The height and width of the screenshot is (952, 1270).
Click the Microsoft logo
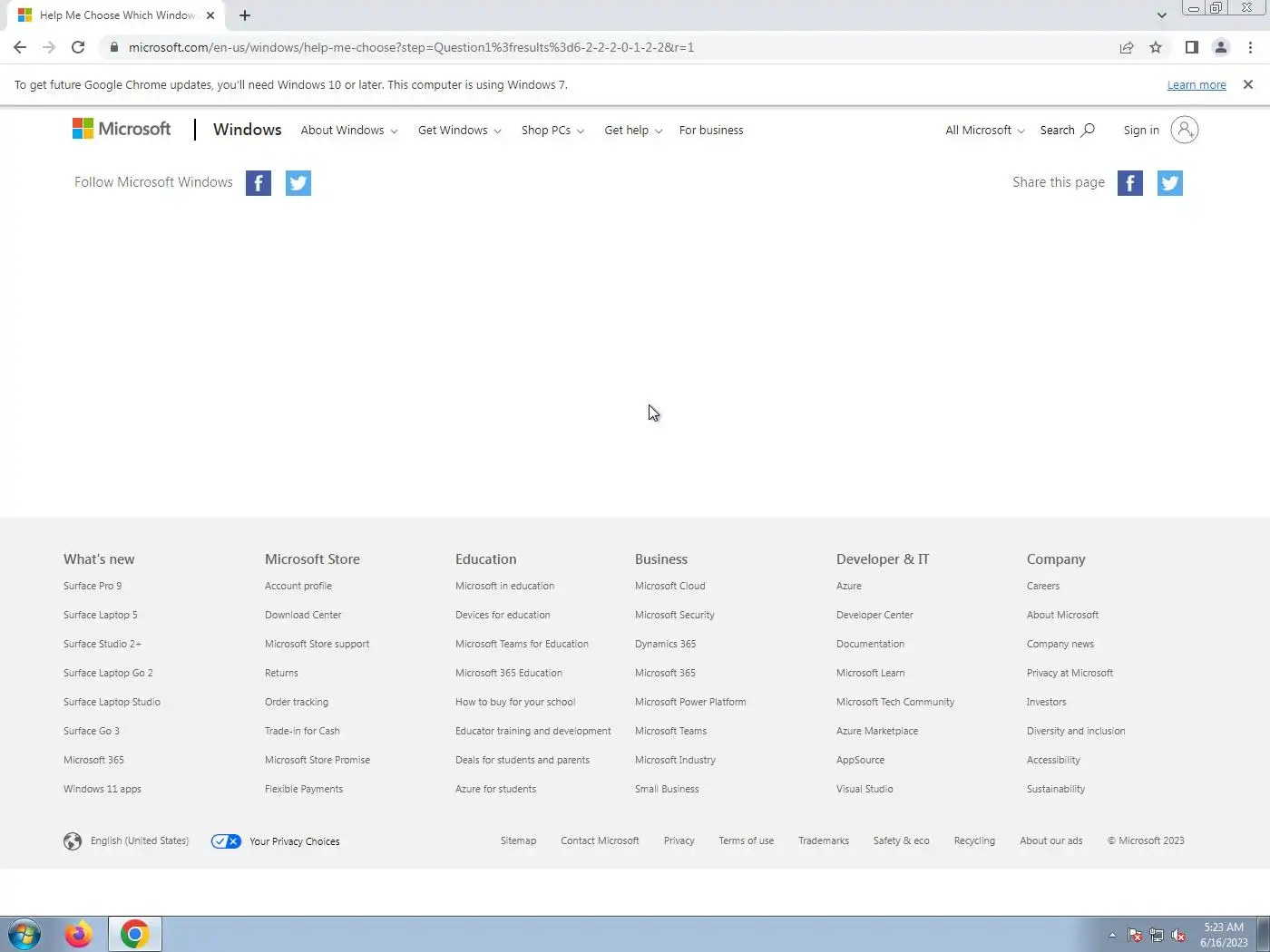(x=122, y=129)
